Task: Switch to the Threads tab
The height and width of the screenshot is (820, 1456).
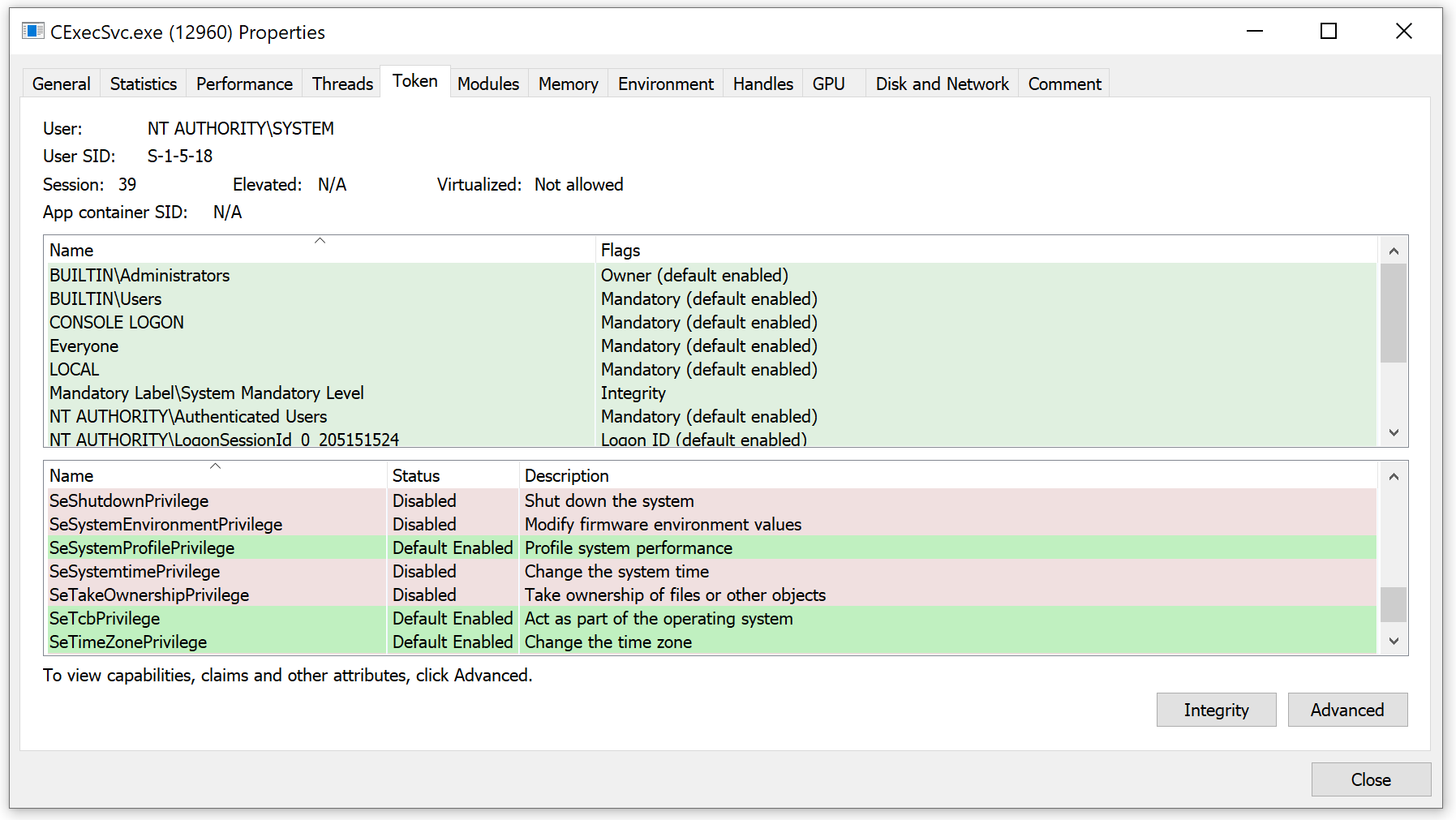Action: point(342,84)
